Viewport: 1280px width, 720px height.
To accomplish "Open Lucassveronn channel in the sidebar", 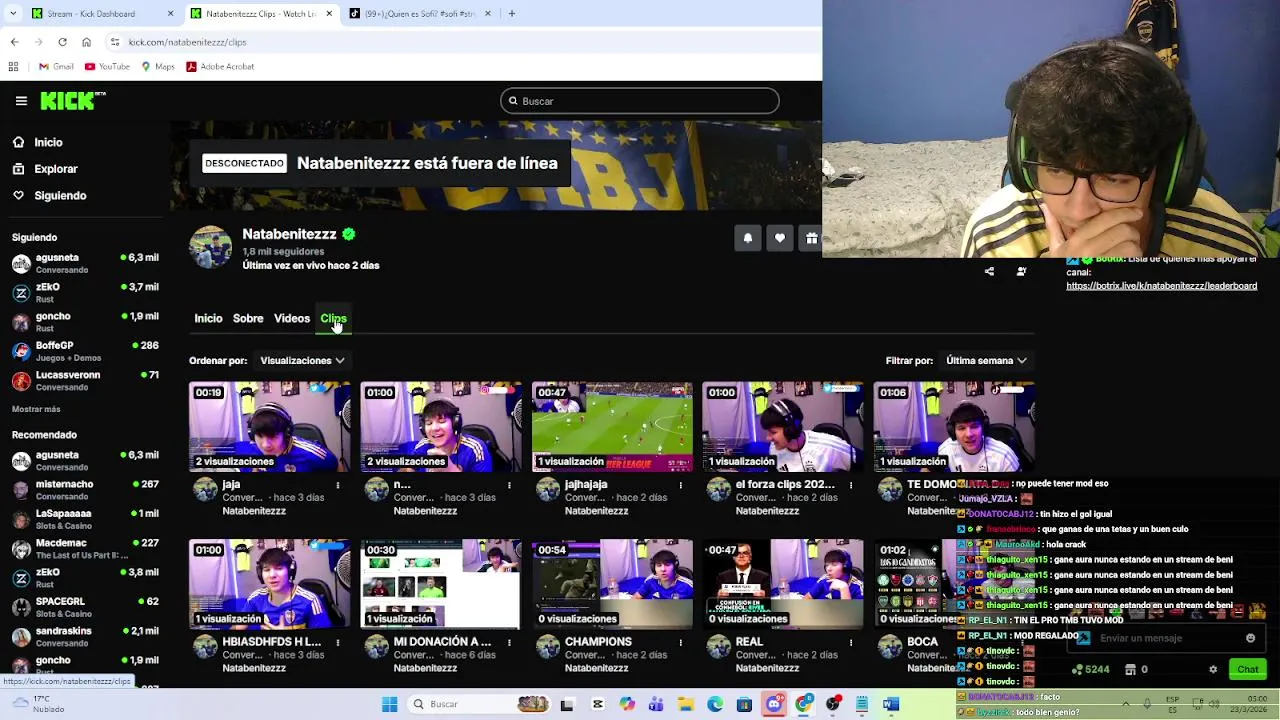I will pyautogui.click(x=85, y=380).
